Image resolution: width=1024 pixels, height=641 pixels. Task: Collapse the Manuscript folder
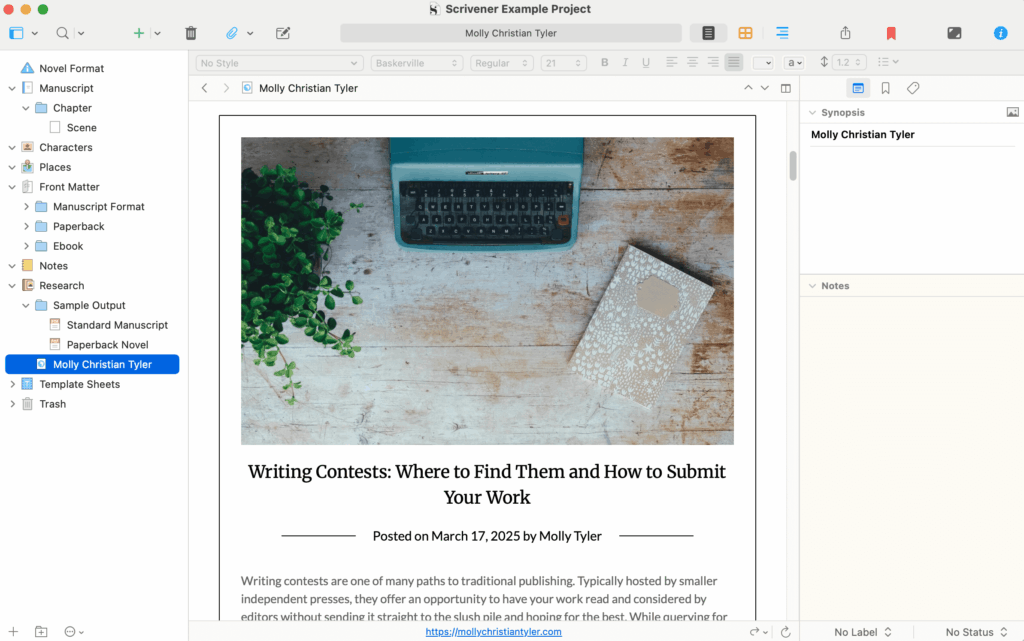[x=12, y=88]
